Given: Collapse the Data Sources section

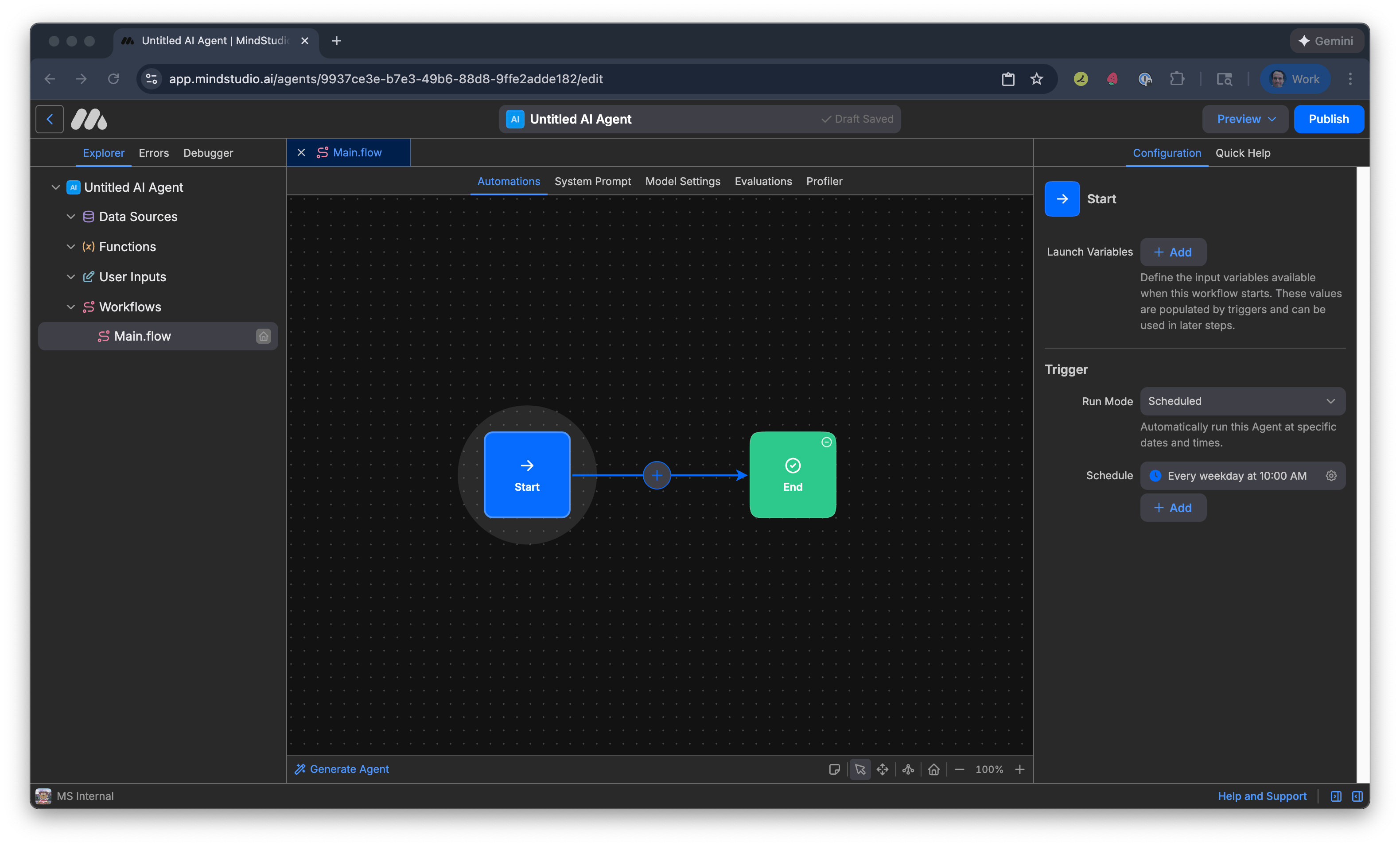Looking at the screenshot, I should point(71,217).
